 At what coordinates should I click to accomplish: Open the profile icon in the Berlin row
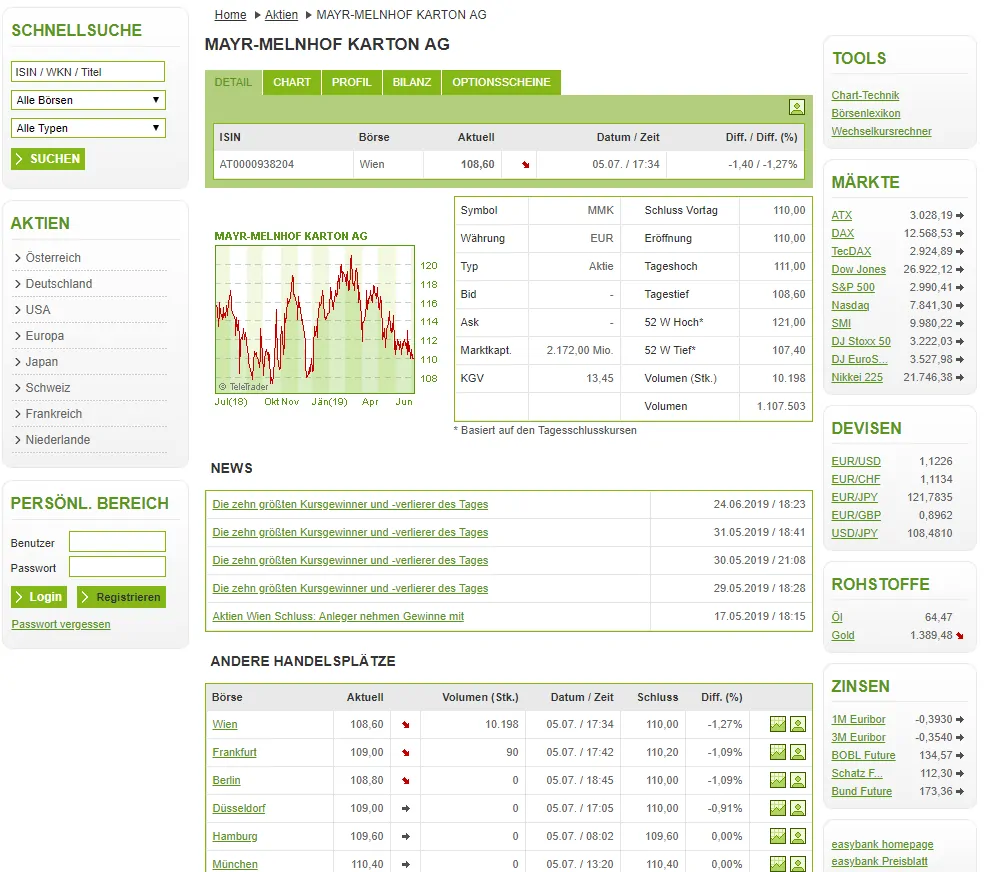798,780
